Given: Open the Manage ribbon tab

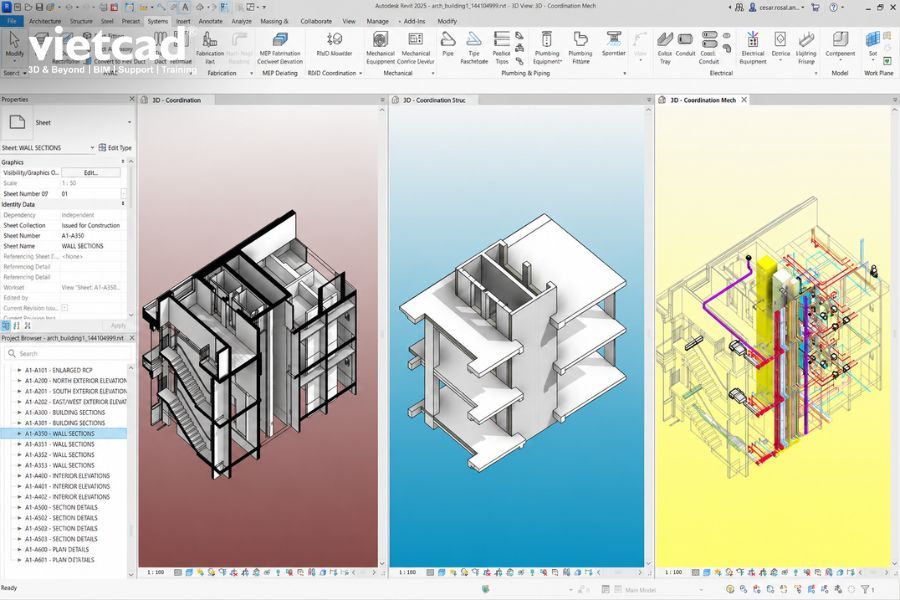Looking at the screenshot, I should click(x=377, y=21).
